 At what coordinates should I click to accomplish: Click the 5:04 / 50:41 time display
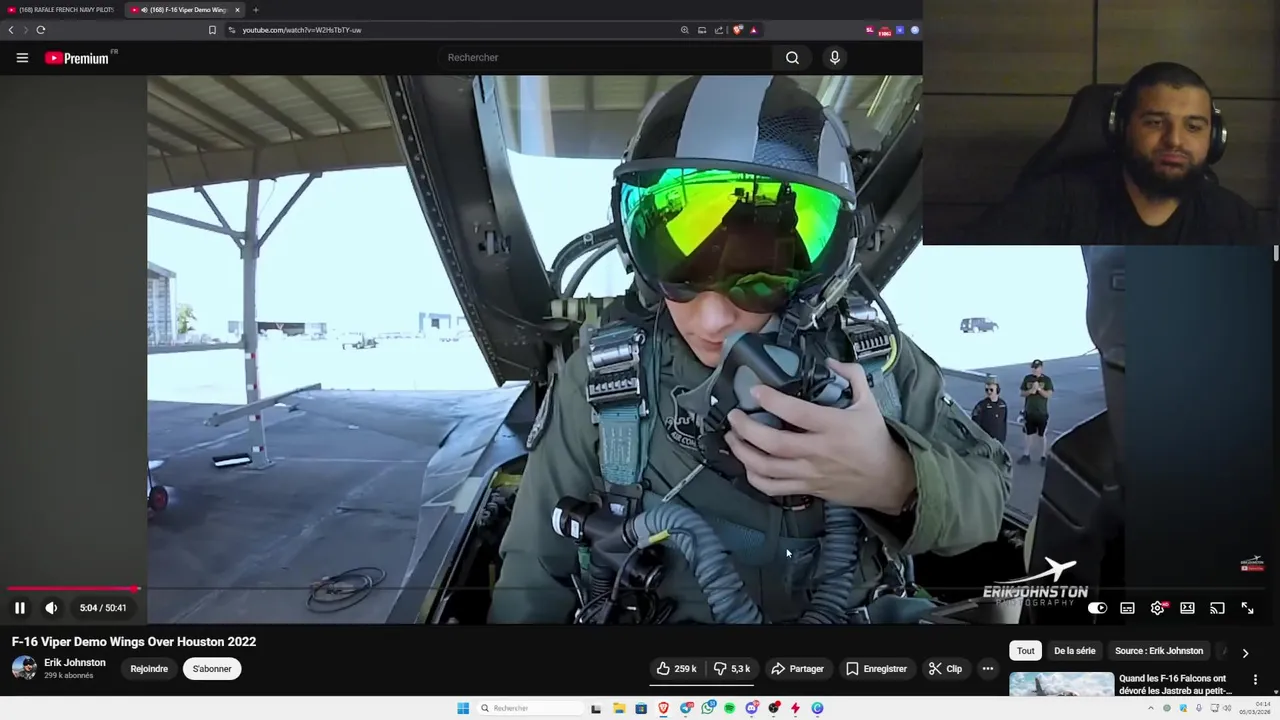(103, 608)
